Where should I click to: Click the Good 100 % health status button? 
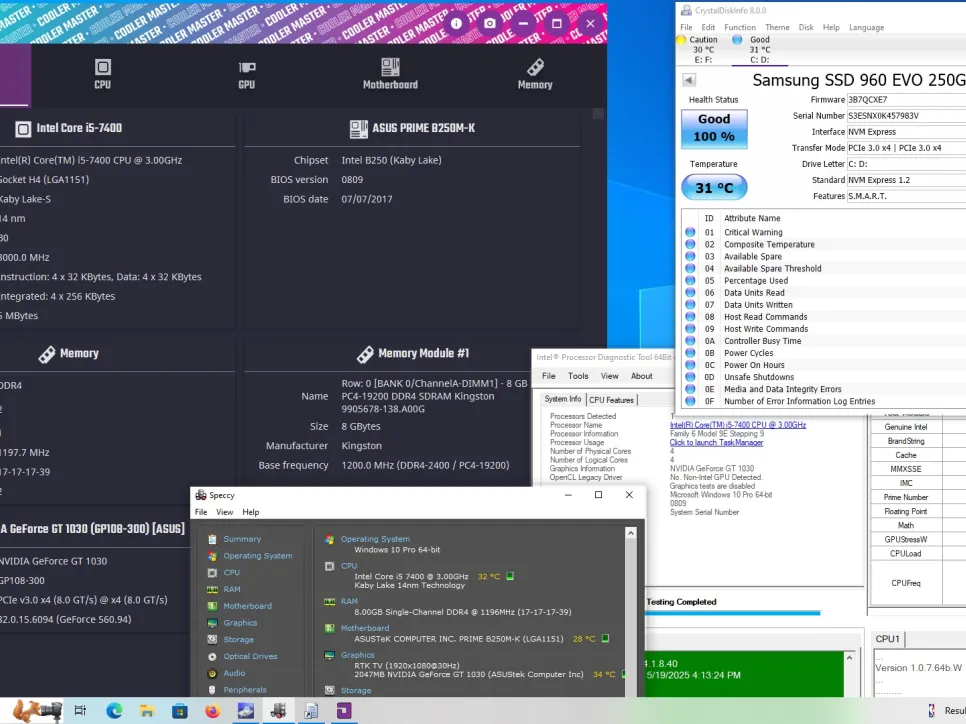[x=714, y=128]
